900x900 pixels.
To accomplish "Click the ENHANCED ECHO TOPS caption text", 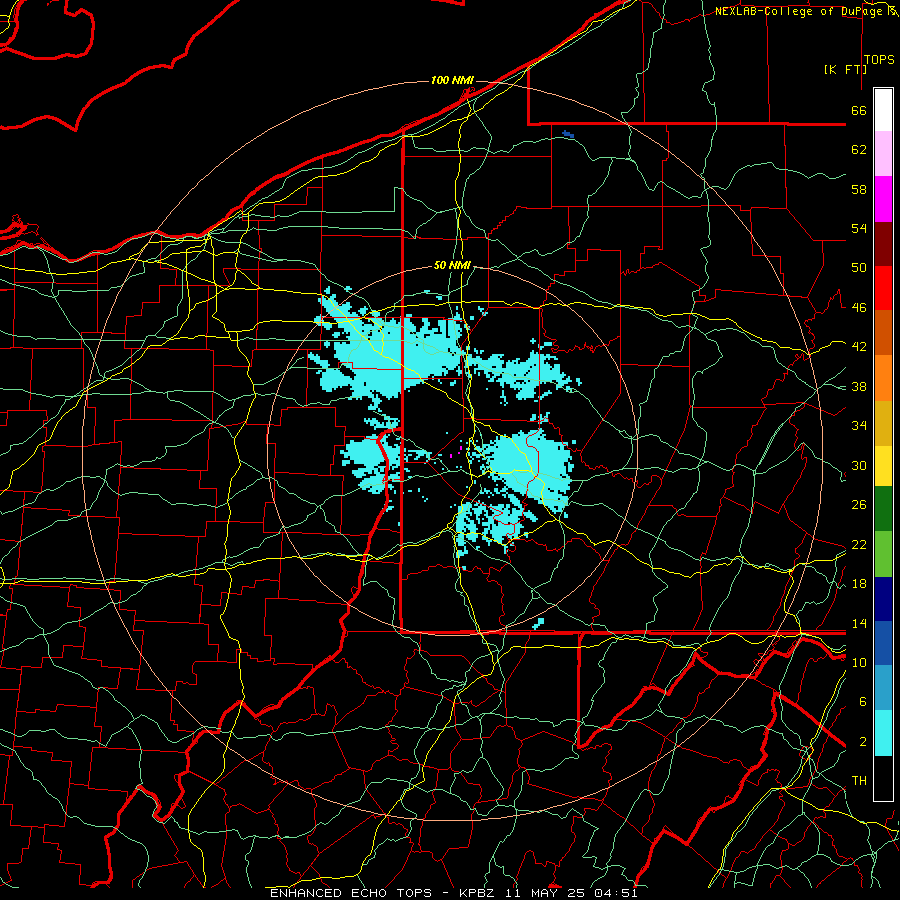I will coord(351,893).
